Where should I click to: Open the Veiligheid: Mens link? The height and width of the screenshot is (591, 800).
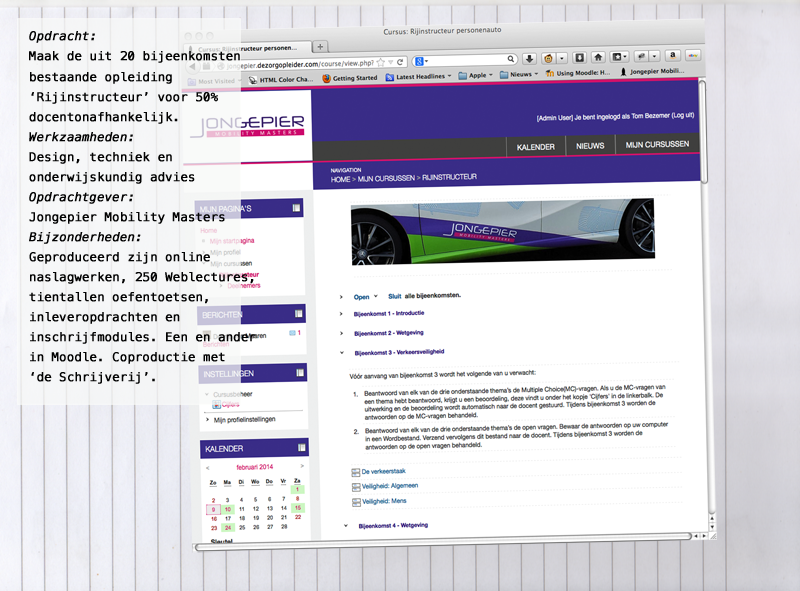[384, 501]
